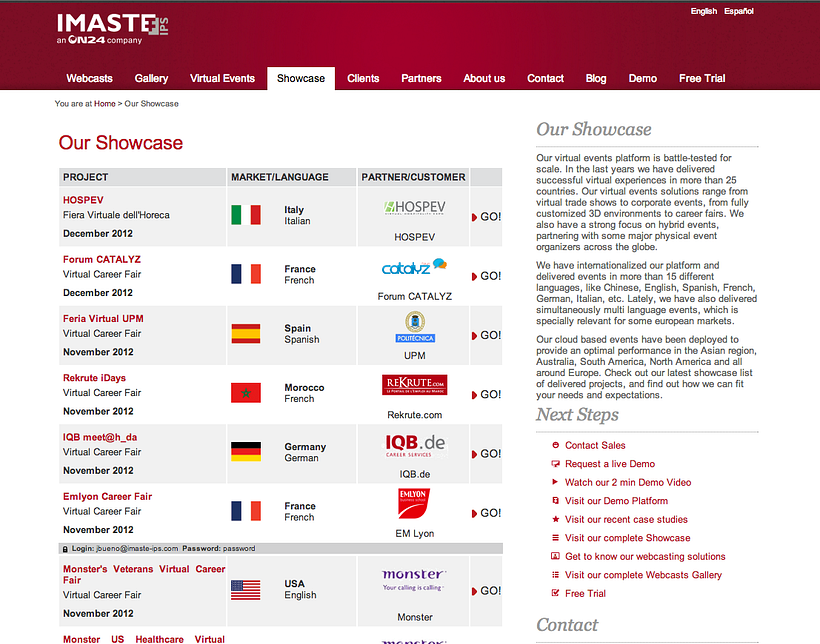Click the icon beside Contact Sales
This screenshot has height=644, width=820.
pos(555,445)
